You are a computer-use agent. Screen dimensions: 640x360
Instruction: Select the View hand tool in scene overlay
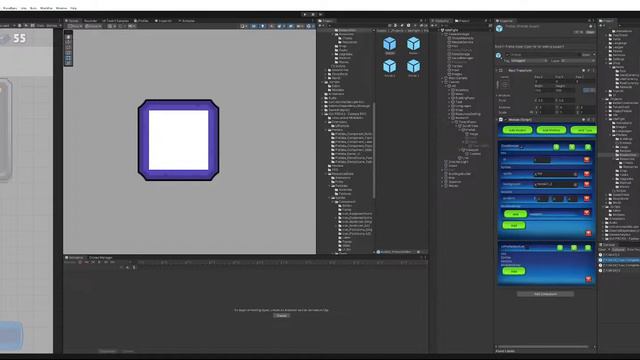68,37
